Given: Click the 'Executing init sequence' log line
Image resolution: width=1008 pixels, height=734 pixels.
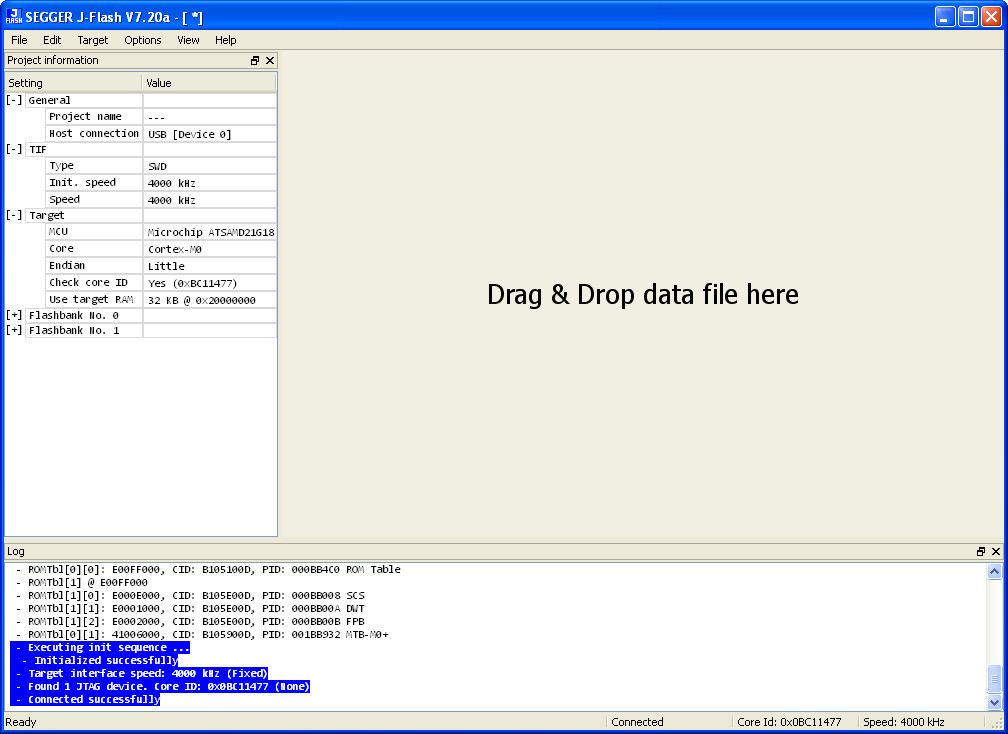Looking at the screenshot, I should pyautogui.click(x=100, y=647).
